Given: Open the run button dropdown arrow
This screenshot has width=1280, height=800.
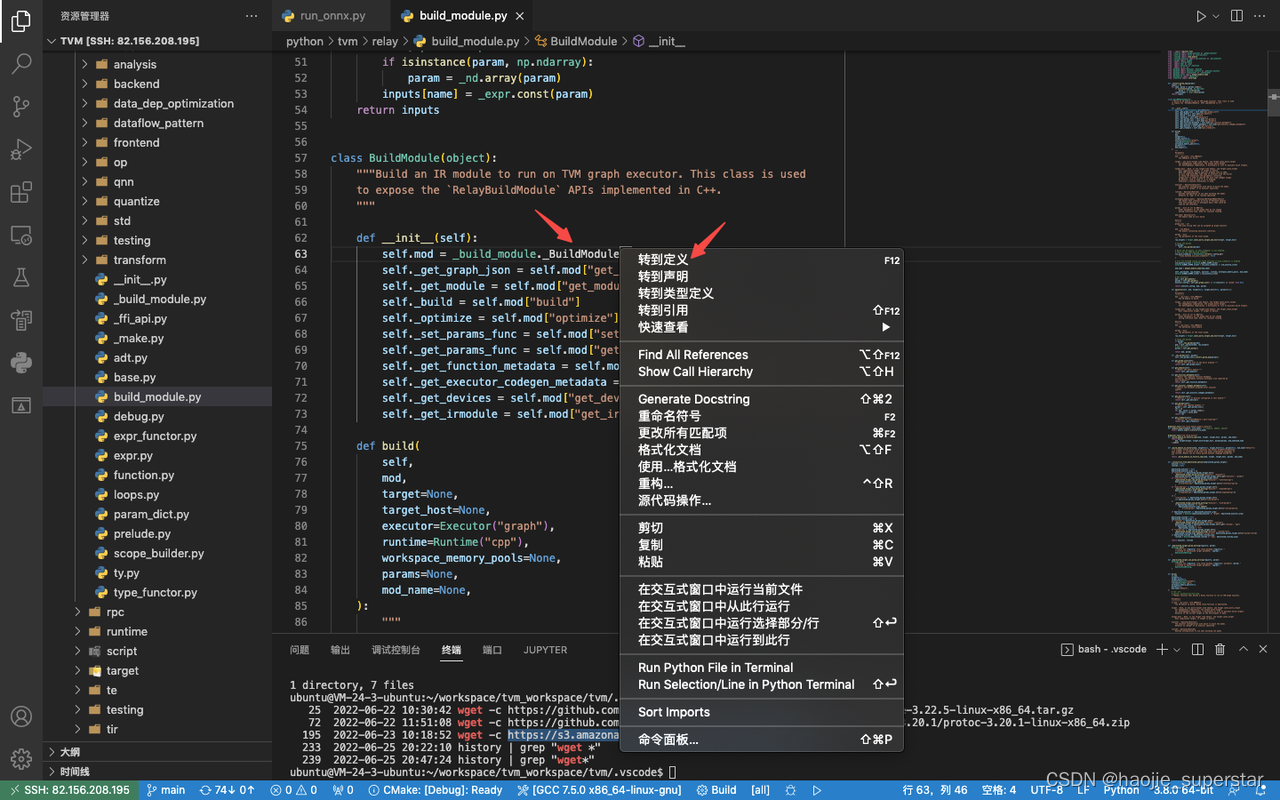Looking at the screenshot, I should [1216, 16].
